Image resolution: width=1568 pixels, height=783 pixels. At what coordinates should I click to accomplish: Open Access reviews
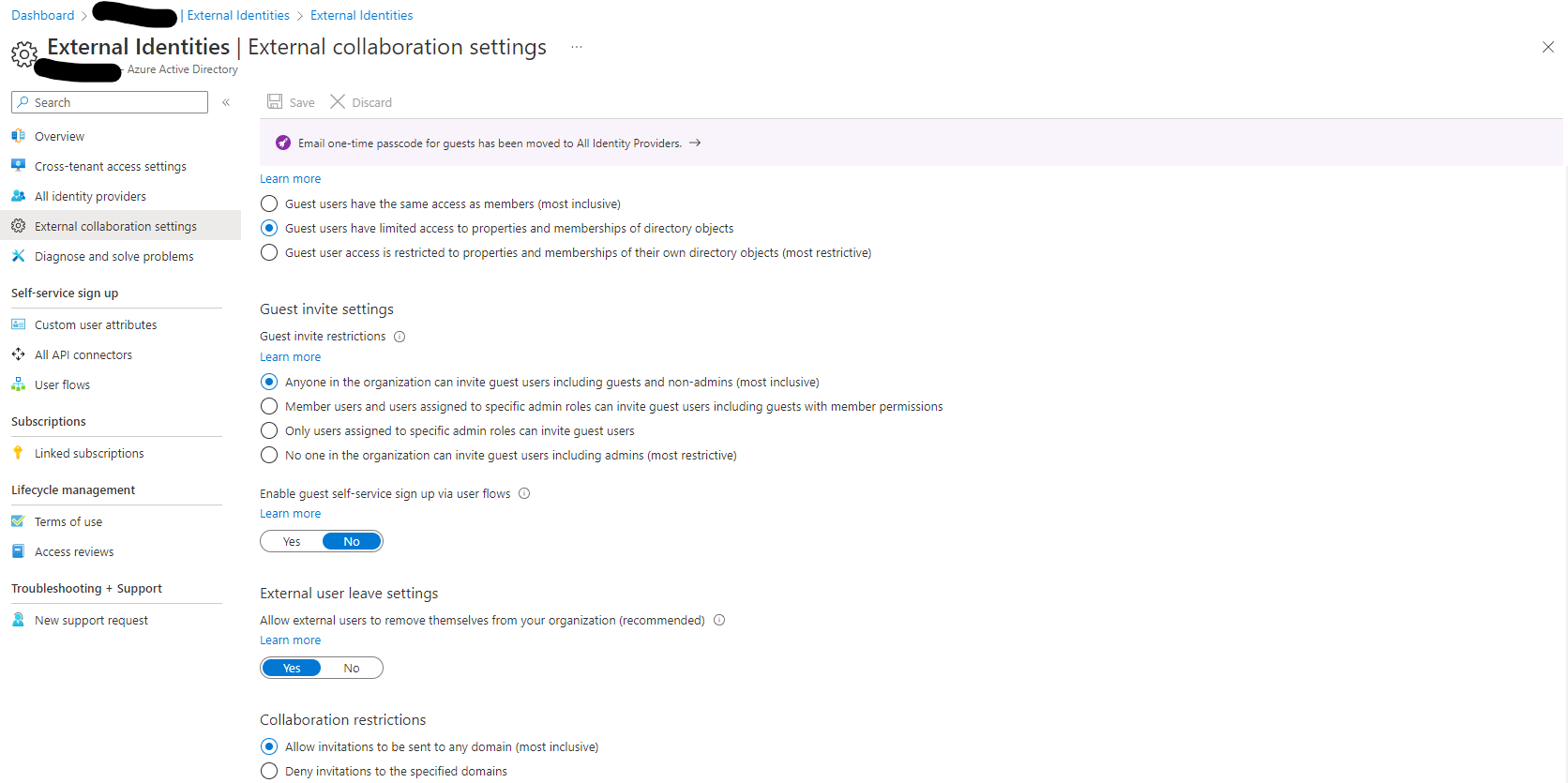click(73, 551)
